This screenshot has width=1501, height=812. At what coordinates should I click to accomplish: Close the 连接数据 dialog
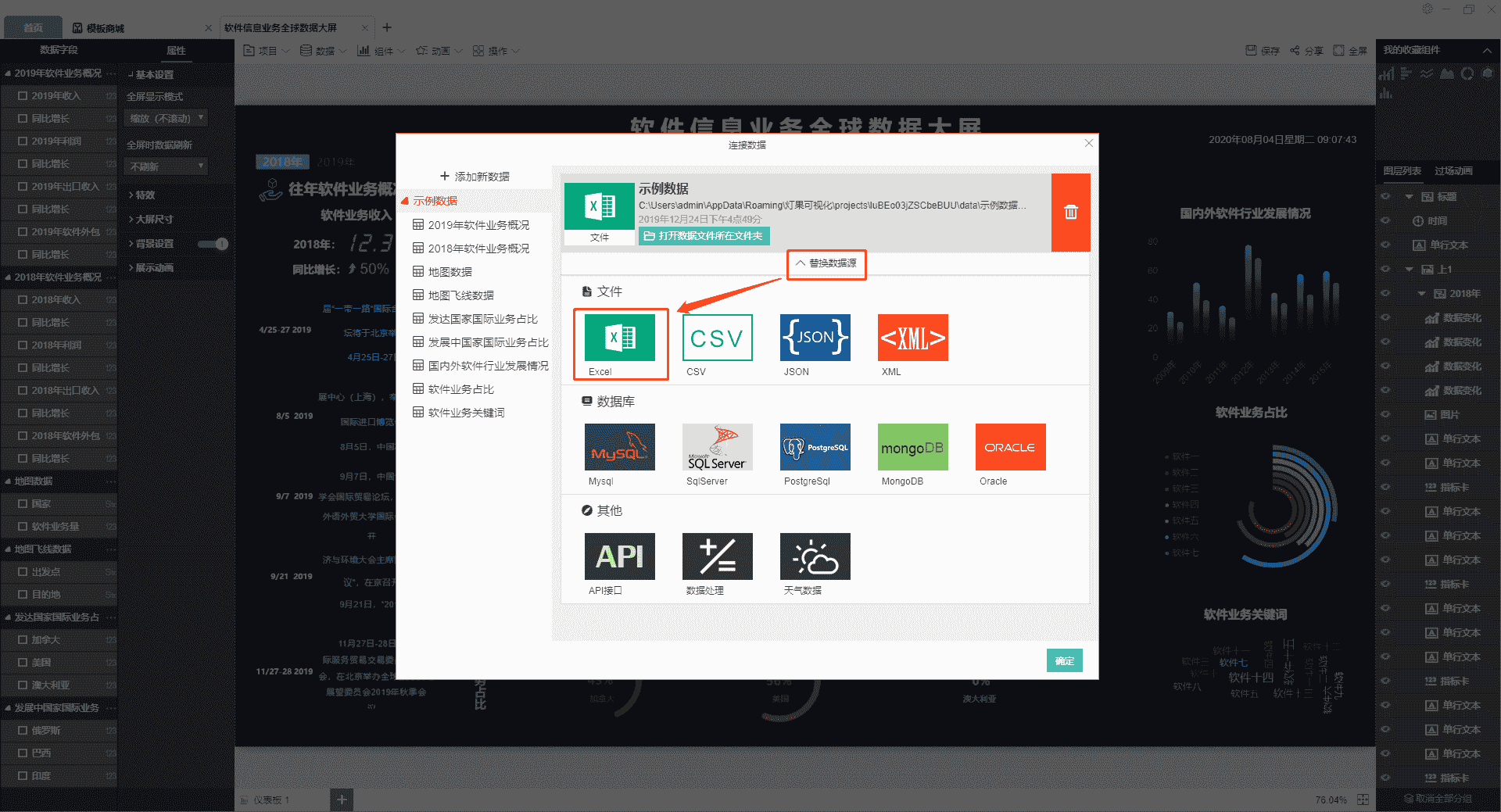pos(1089,143)
